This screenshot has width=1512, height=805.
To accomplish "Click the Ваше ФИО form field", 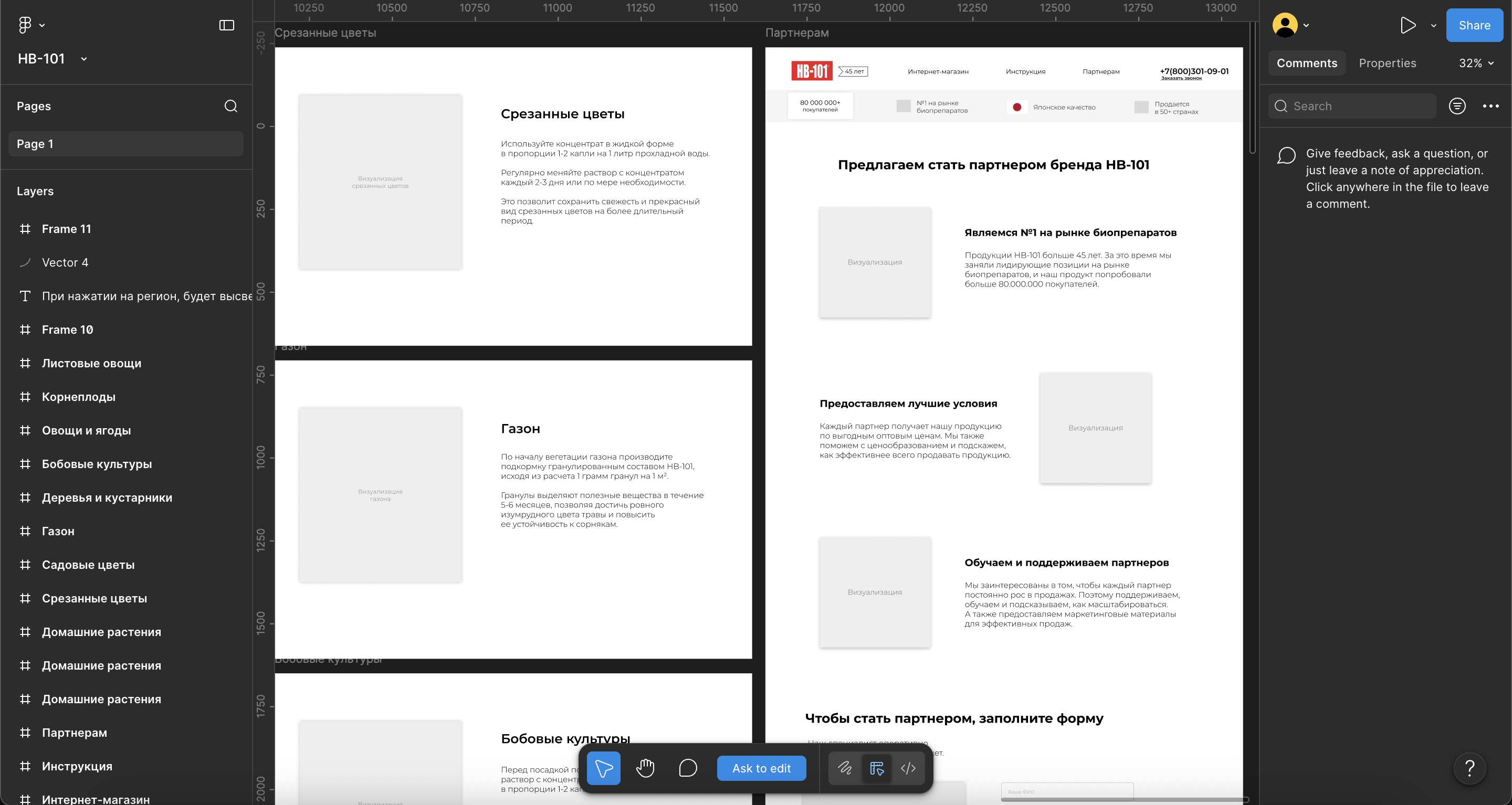I will [x=1067, y=791].
